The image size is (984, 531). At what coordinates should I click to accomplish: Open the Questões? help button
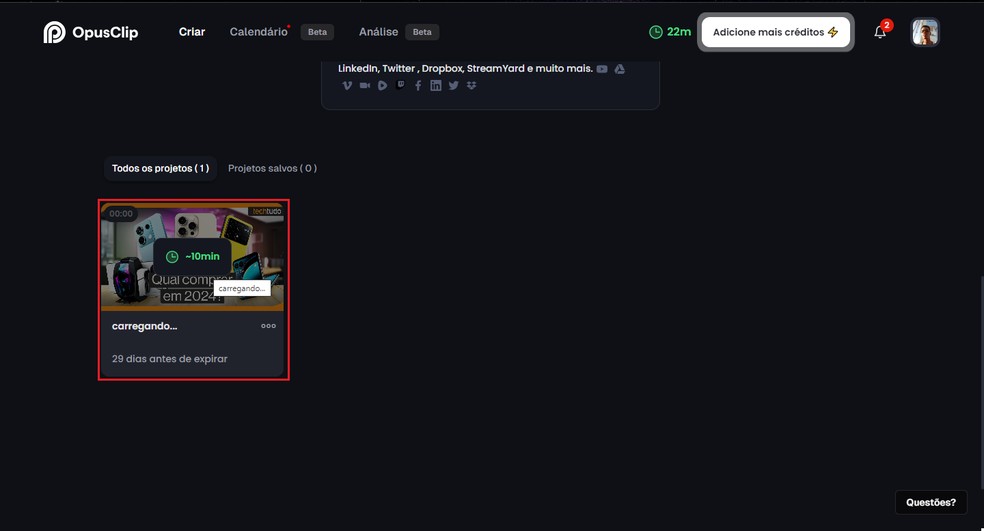(x=931, y=502)
